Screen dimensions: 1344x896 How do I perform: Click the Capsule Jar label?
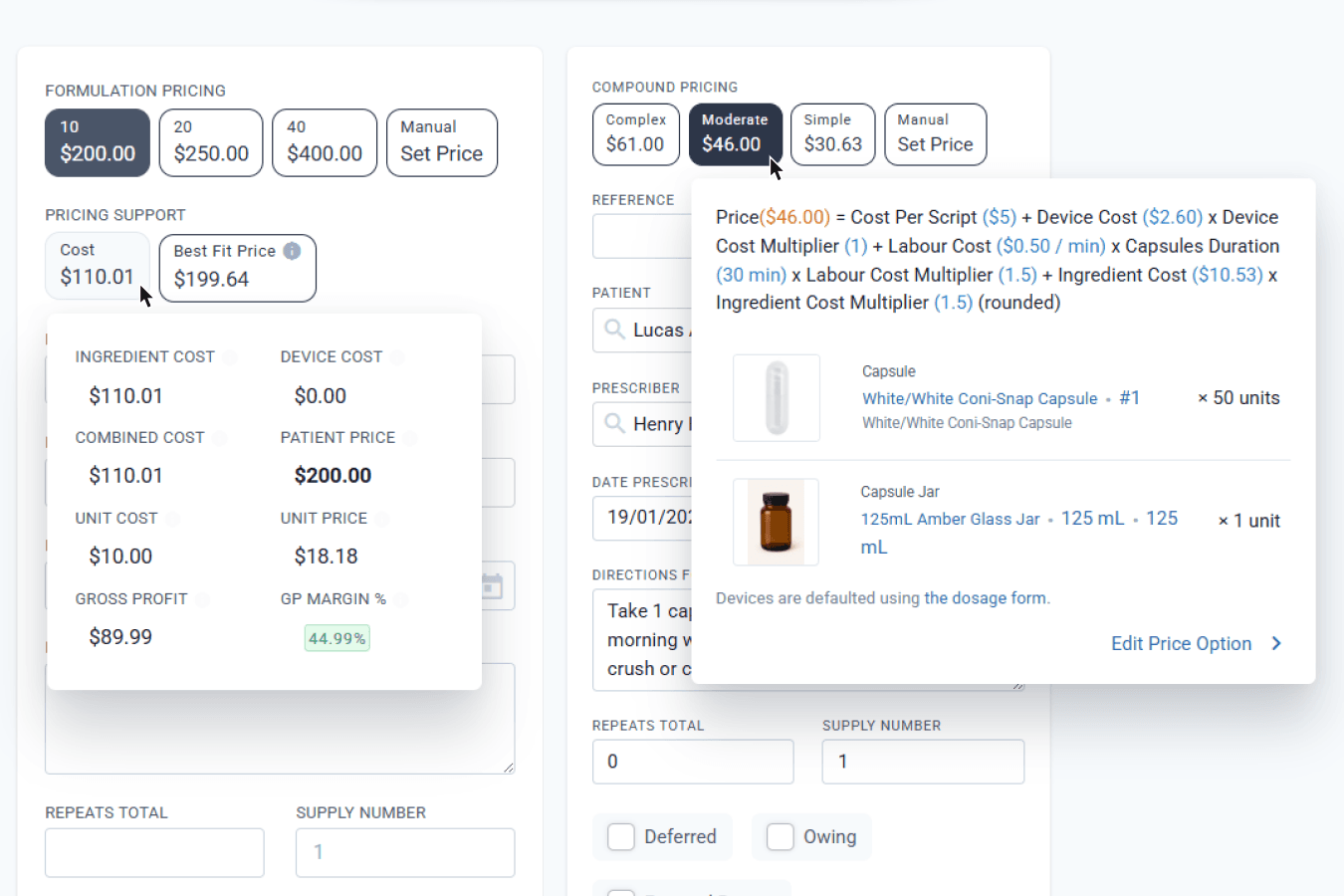(900, 492)
